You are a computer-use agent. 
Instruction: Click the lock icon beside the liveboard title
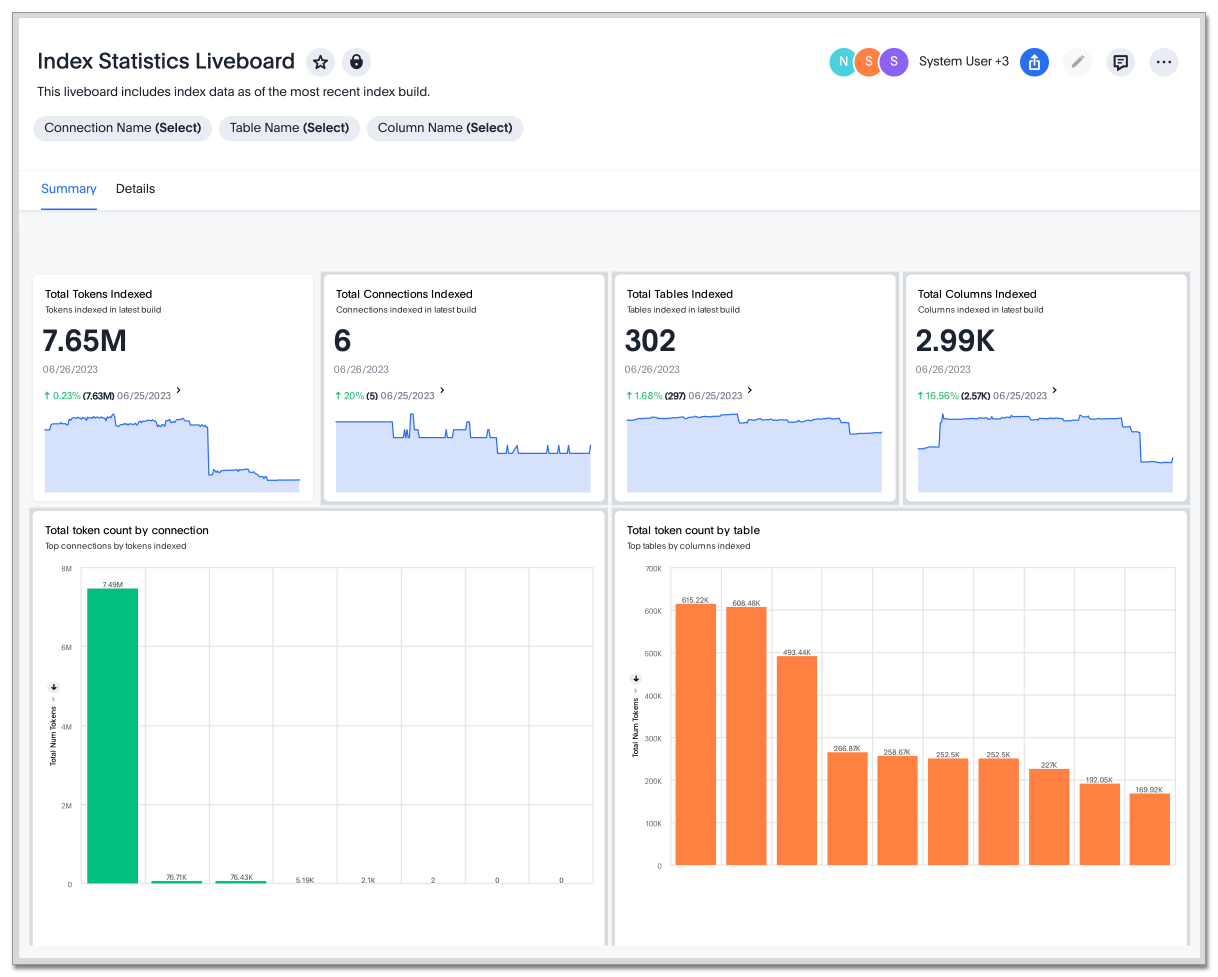point(356,62)
